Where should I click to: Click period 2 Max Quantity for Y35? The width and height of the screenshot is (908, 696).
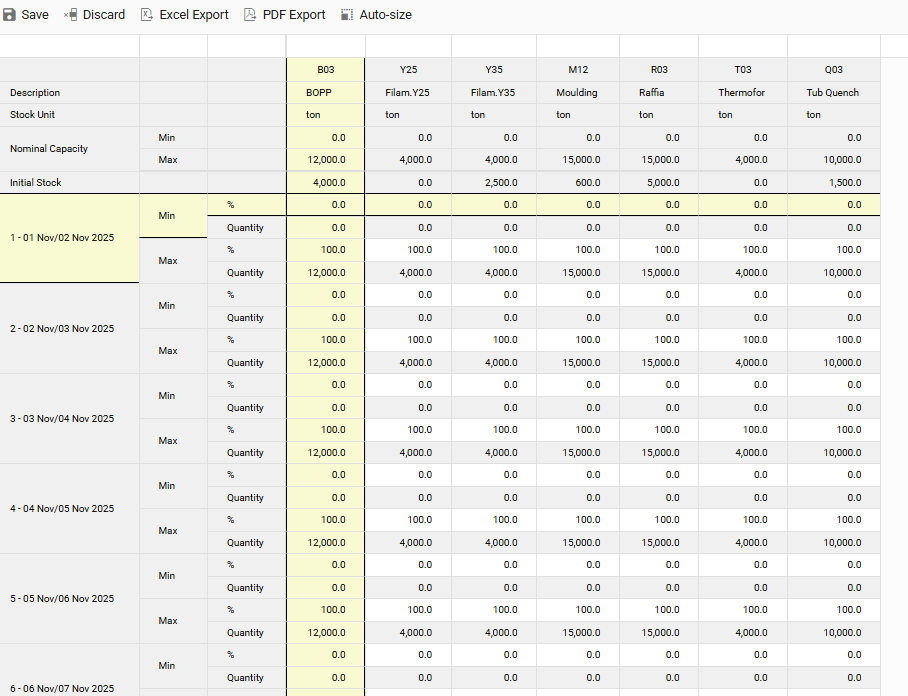(494, 363)
